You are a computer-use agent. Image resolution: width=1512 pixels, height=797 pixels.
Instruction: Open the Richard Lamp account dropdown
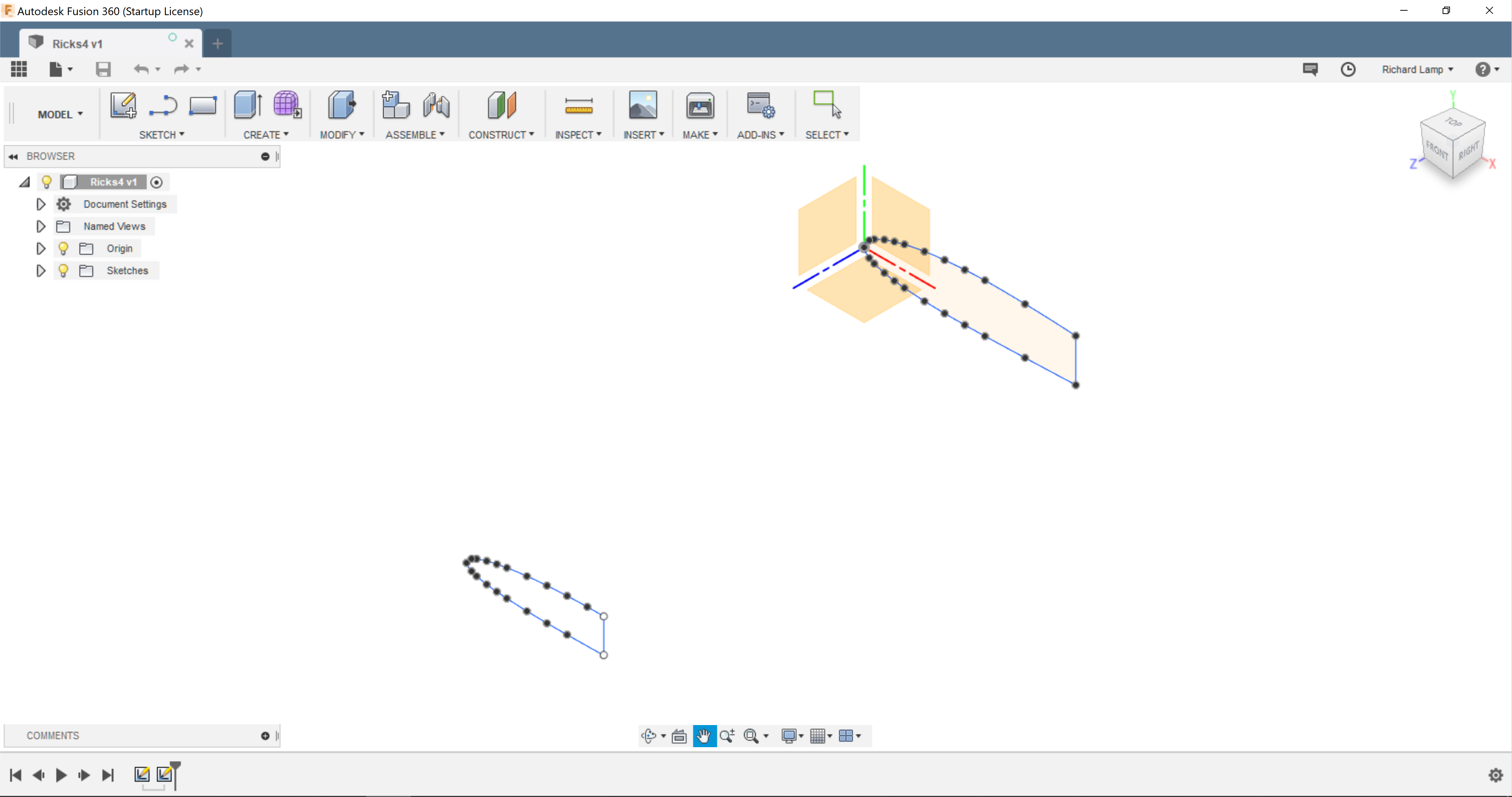1417,69
